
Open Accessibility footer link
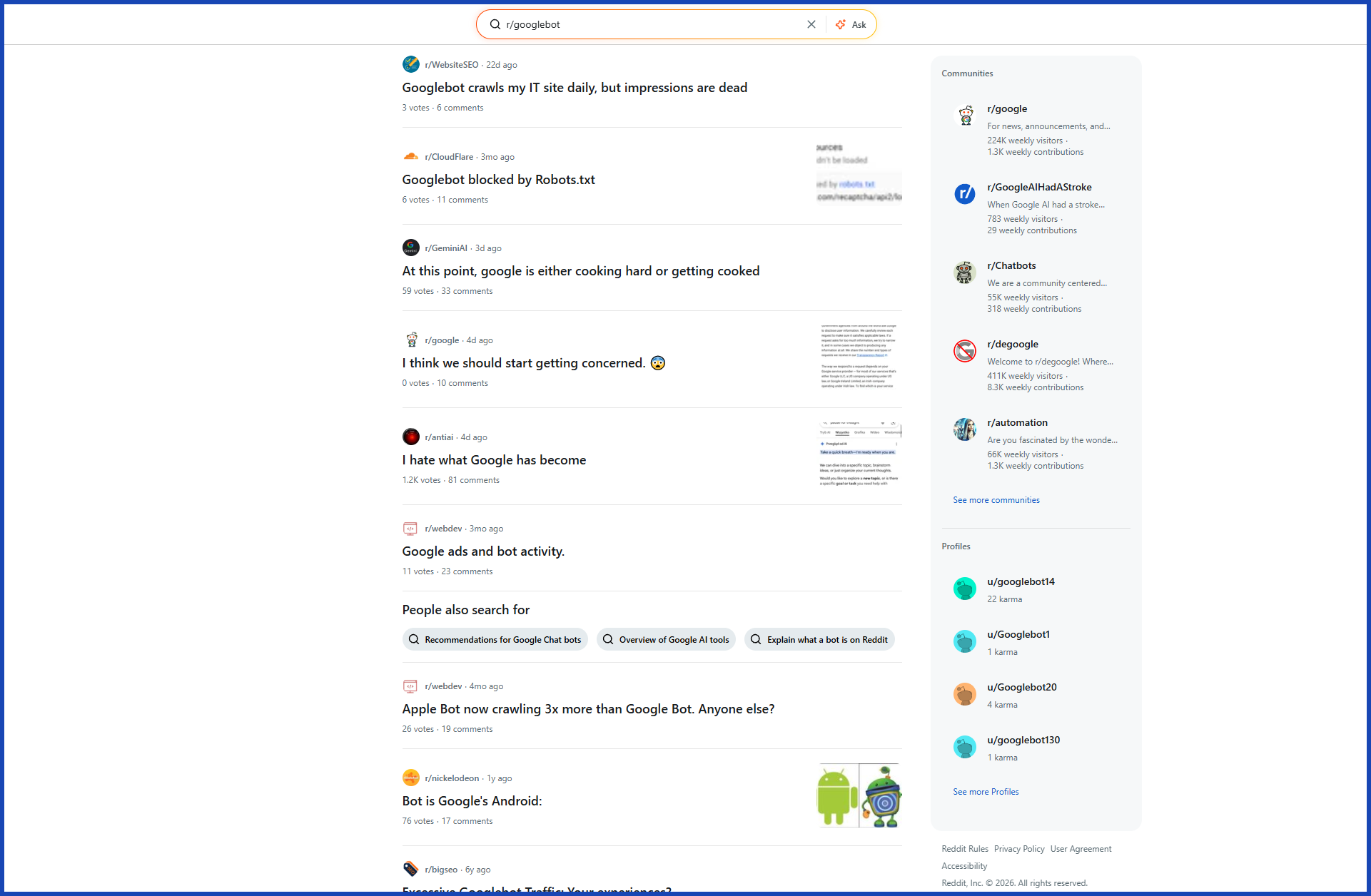(x=964, y=866)
